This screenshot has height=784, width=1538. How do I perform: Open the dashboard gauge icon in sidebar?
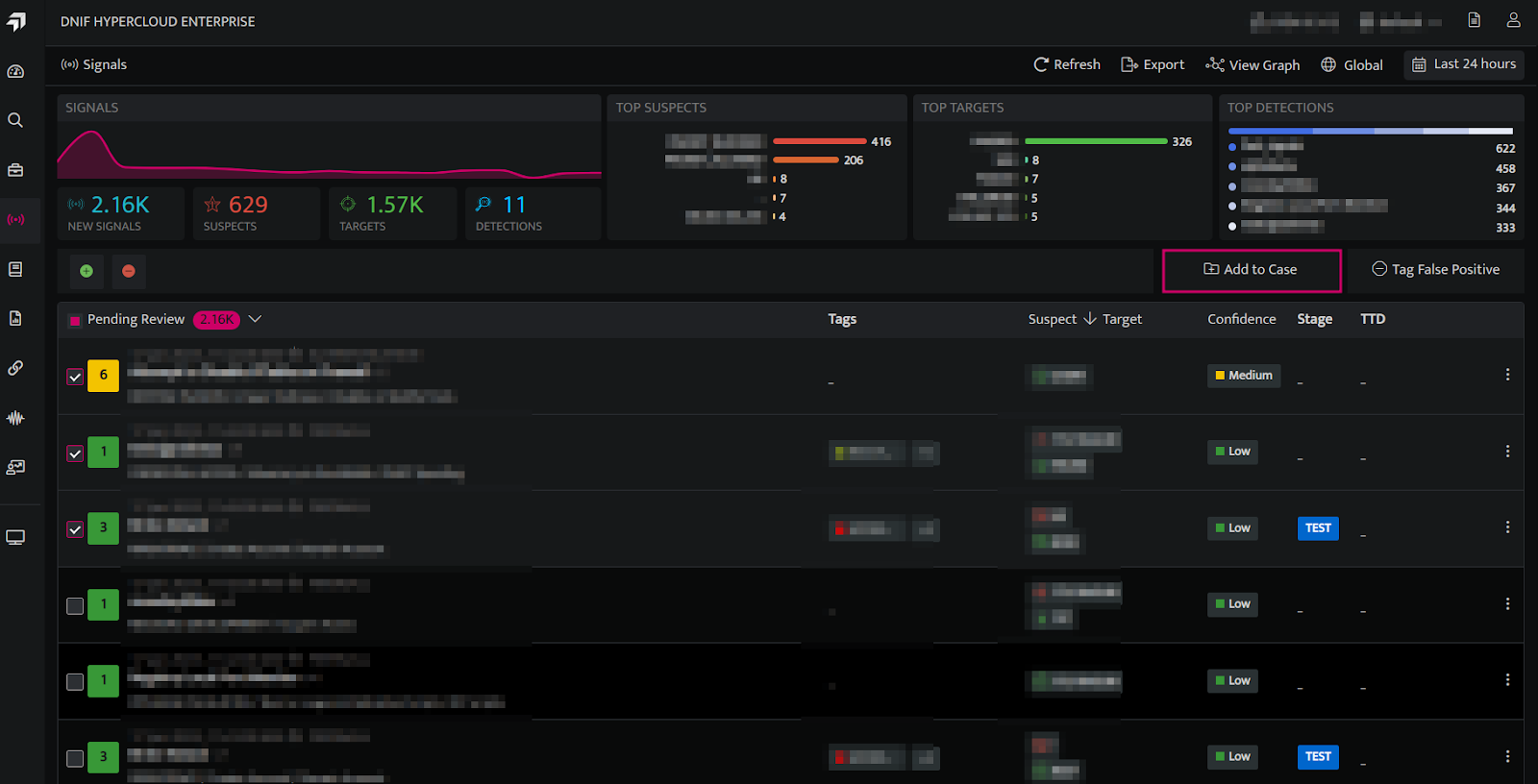[15, 71]
